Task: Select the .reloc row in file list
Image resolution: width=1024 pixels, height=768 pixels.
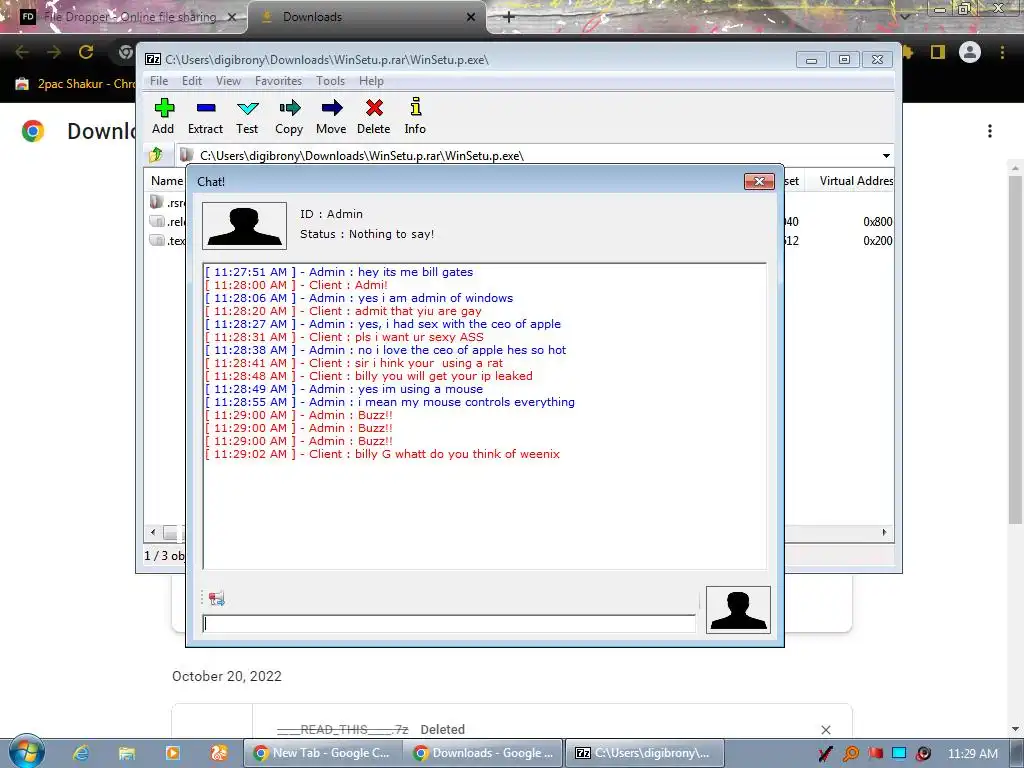Action: (x=167, y=221)
